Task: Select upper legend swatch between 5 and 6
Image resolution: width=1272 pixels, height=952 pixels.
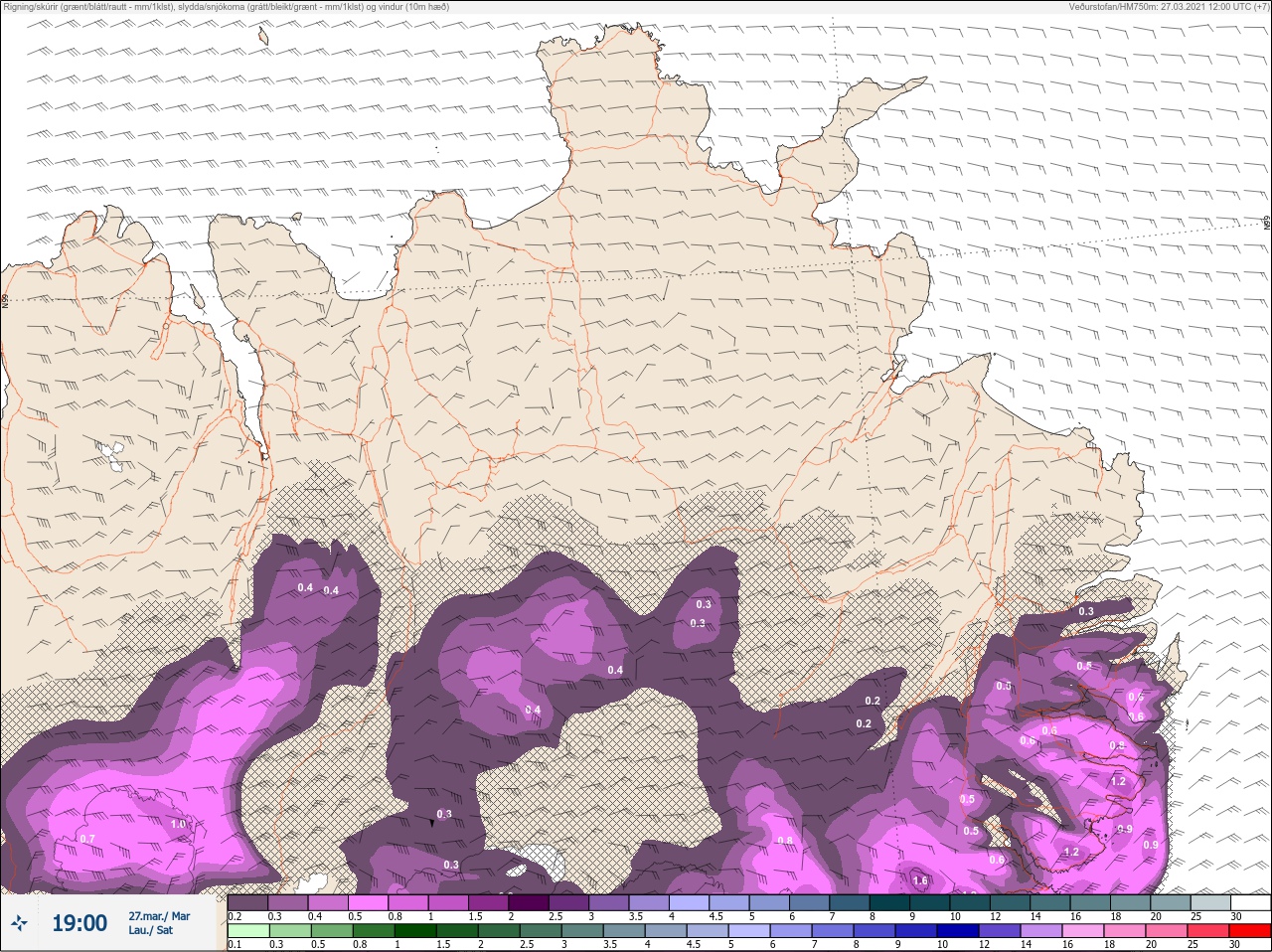Action: [769, 902]
